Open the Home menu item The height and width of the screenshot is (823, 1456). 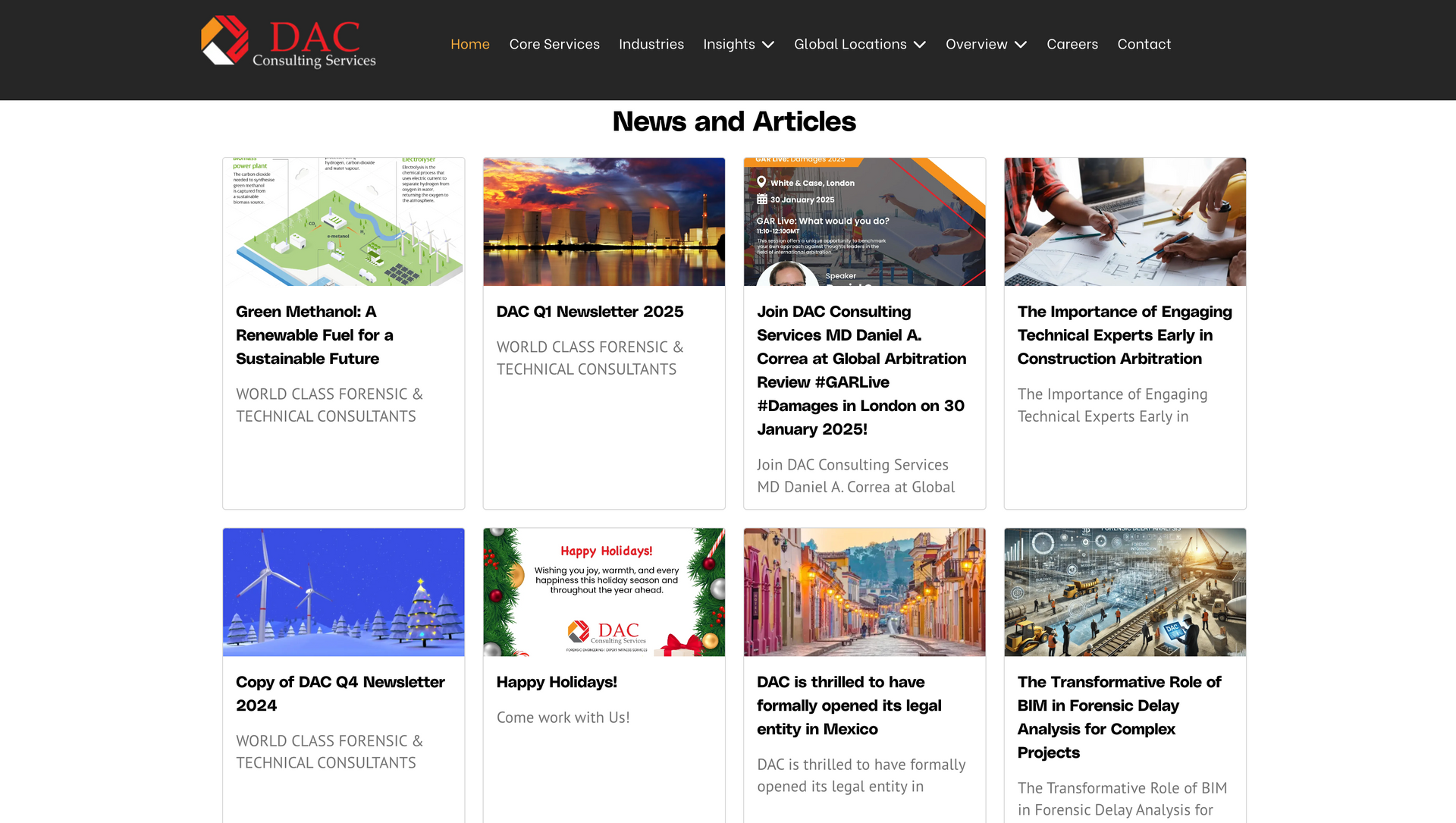469,44
